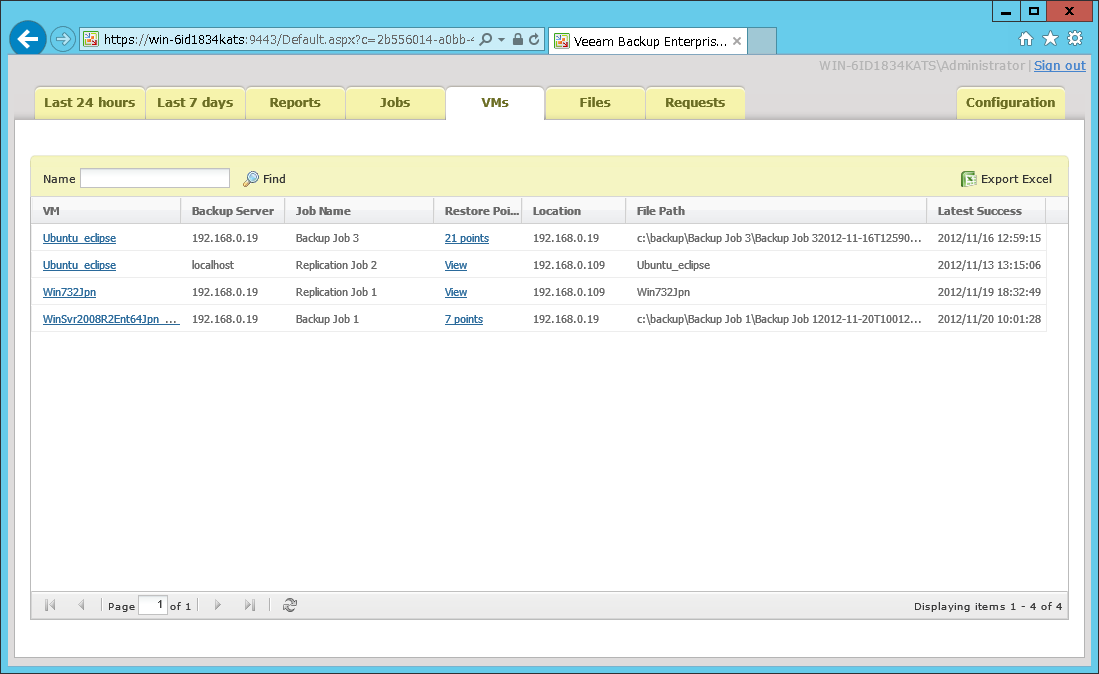Click the 2012/11/16 12:59:15 success time cell
The height and width of the screenshot is (674, 1099).
point(987,238)
